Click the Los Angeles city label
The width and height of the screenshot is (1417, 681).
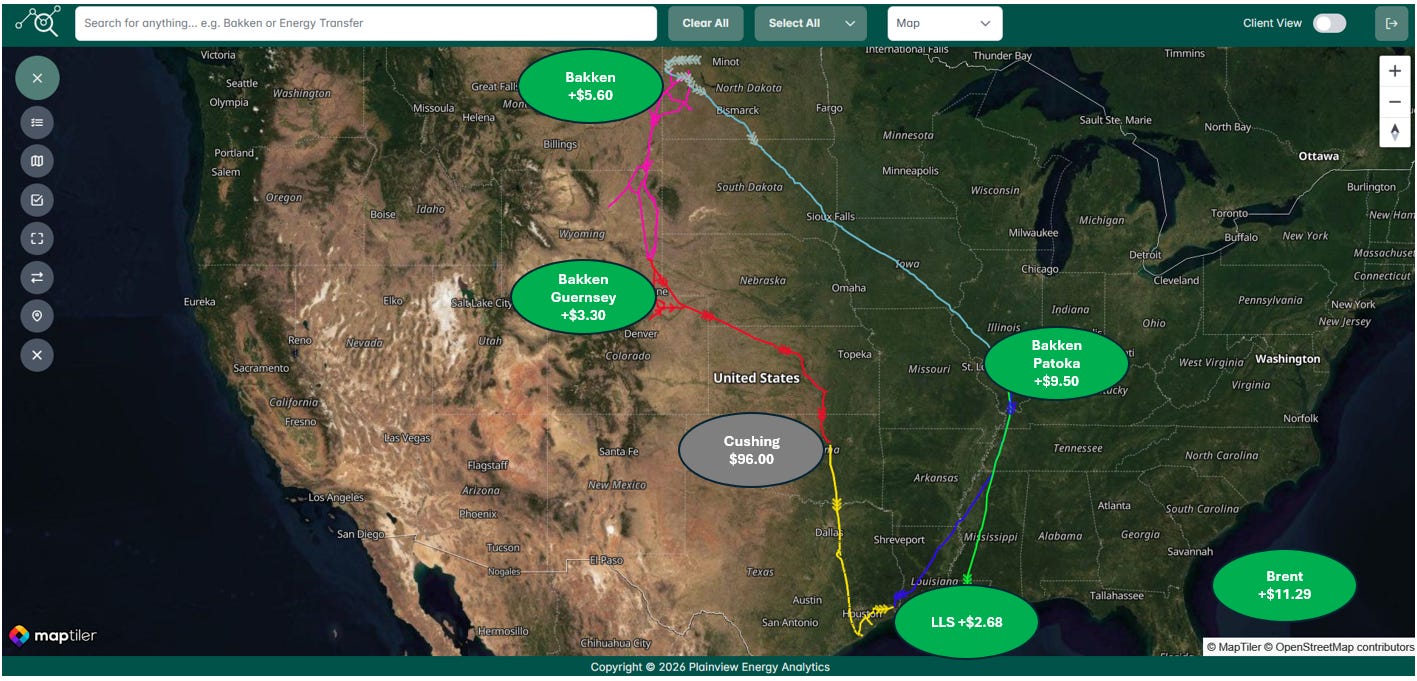tap(336, 497)
